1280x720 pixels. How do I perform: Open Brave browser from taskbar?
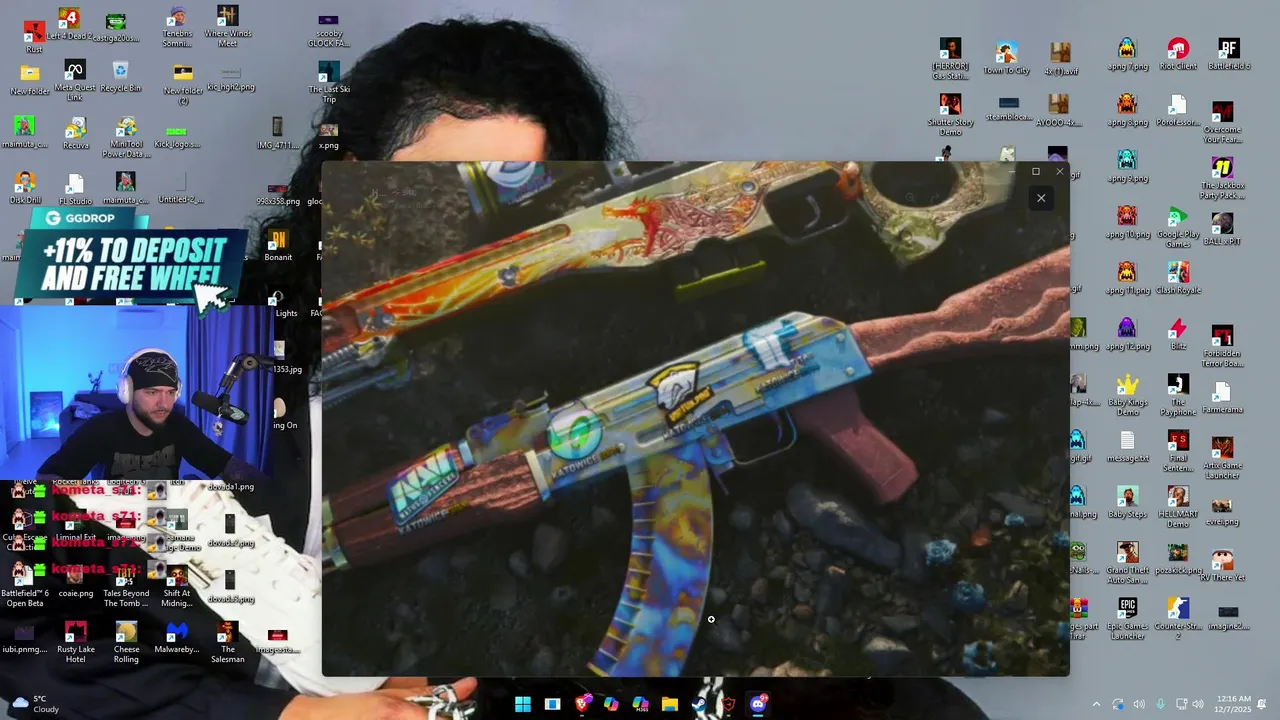click(582, 704)
